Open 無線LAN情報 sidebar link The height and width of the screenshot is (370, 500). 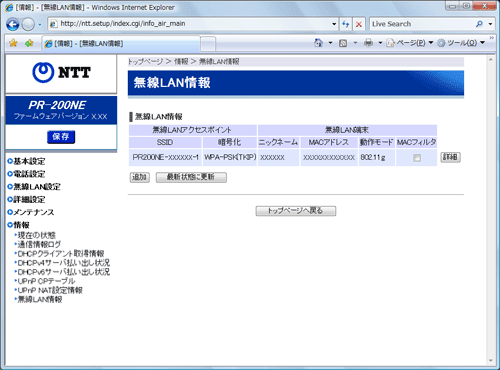[x=39, y=299]
